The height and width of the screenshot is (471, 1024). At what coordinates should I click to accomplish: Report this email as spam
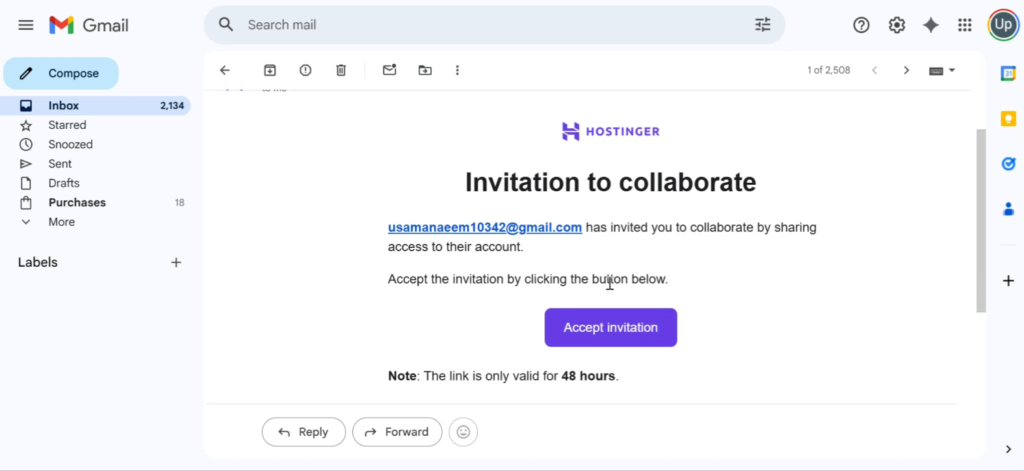point(305,70)
